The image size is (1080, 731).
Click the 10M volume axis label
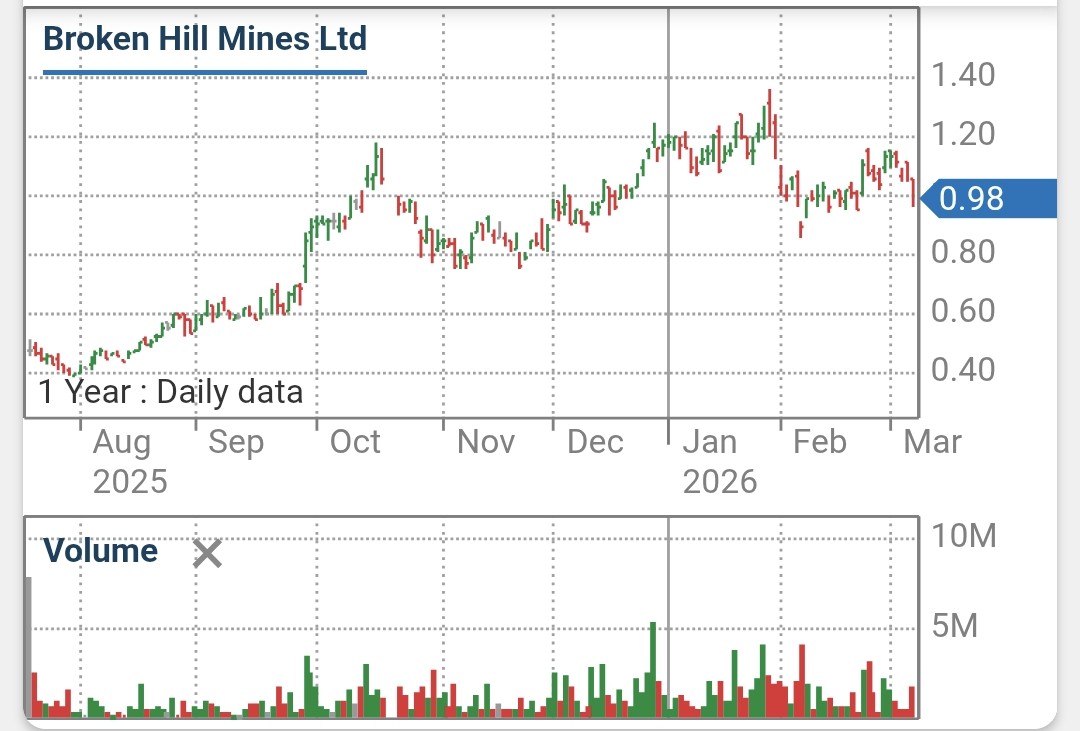pos(964,535)
